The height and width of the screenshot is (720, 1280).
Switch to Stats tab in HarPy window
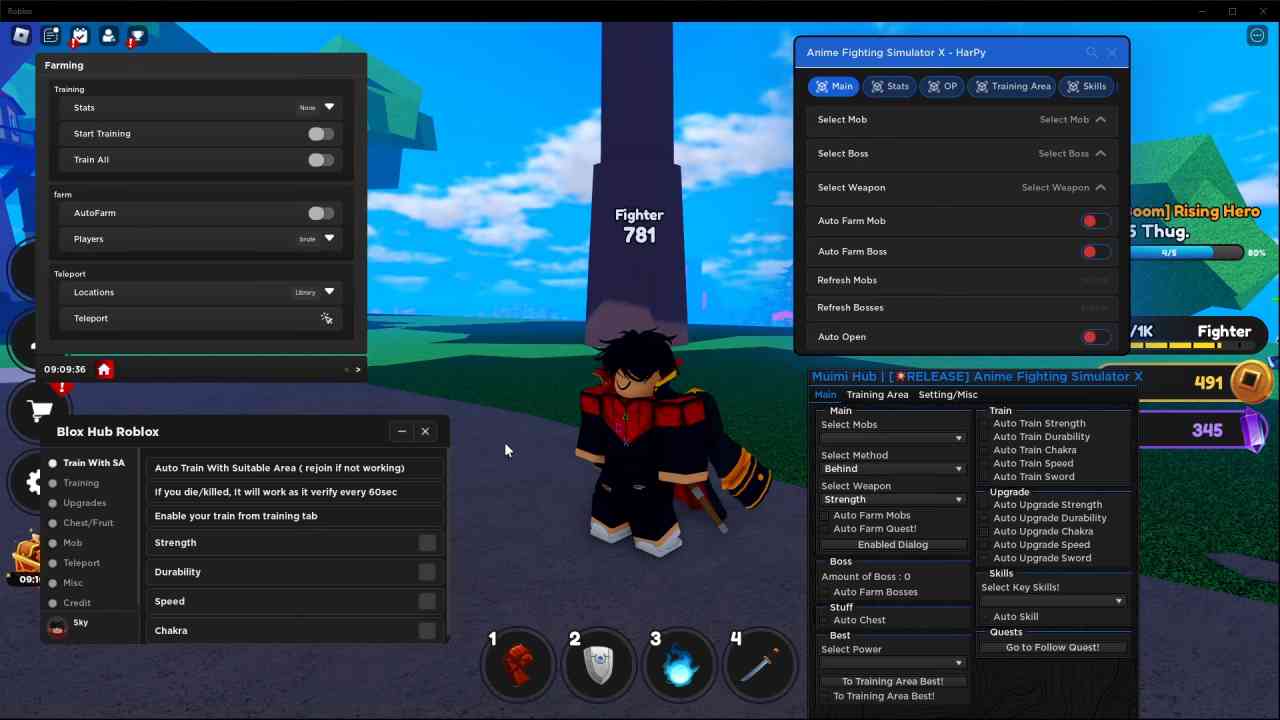pyautogui.click(x=890, y=87)
